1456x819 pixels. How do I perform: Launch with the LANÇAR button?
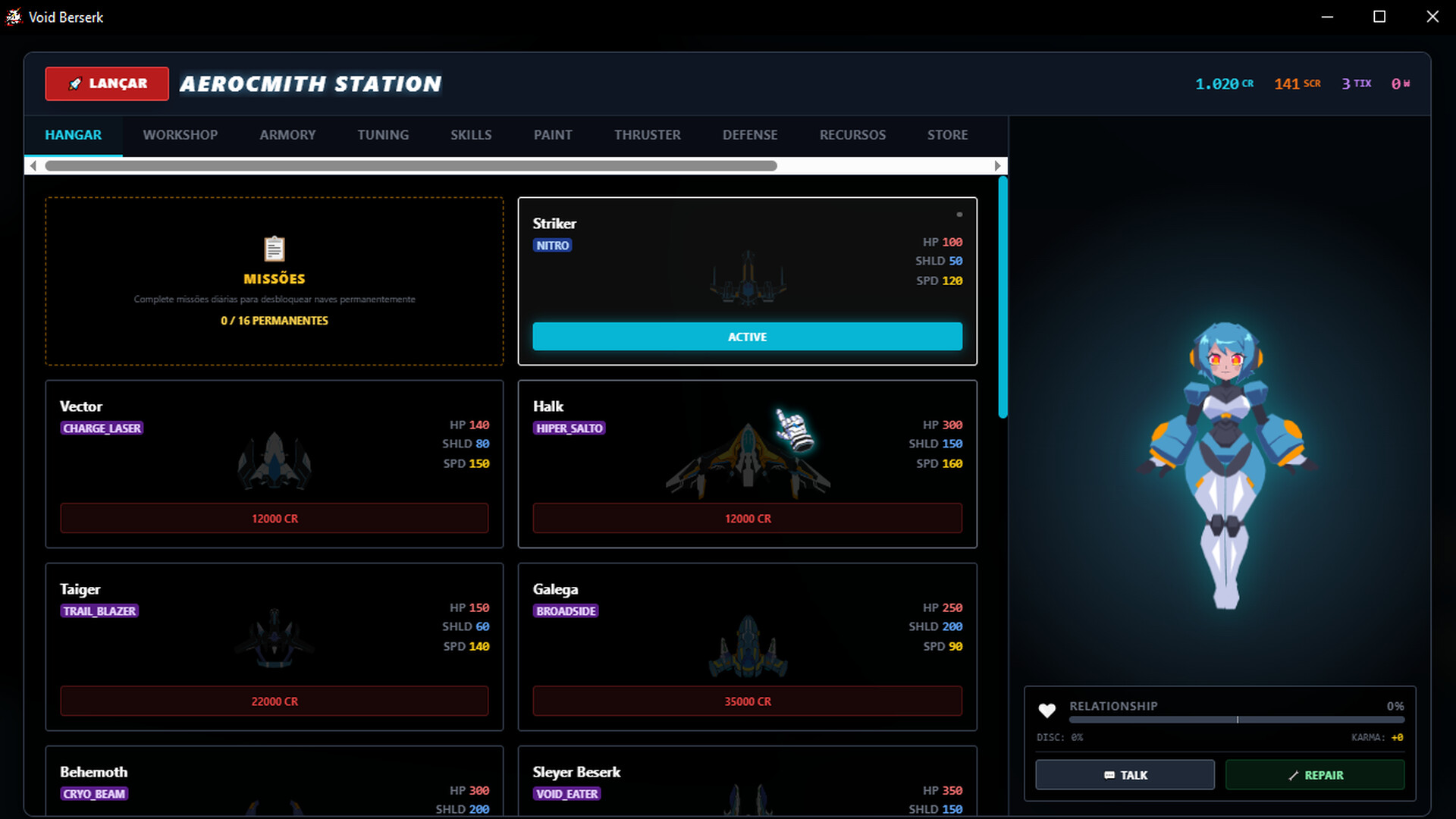coord(107,83)
